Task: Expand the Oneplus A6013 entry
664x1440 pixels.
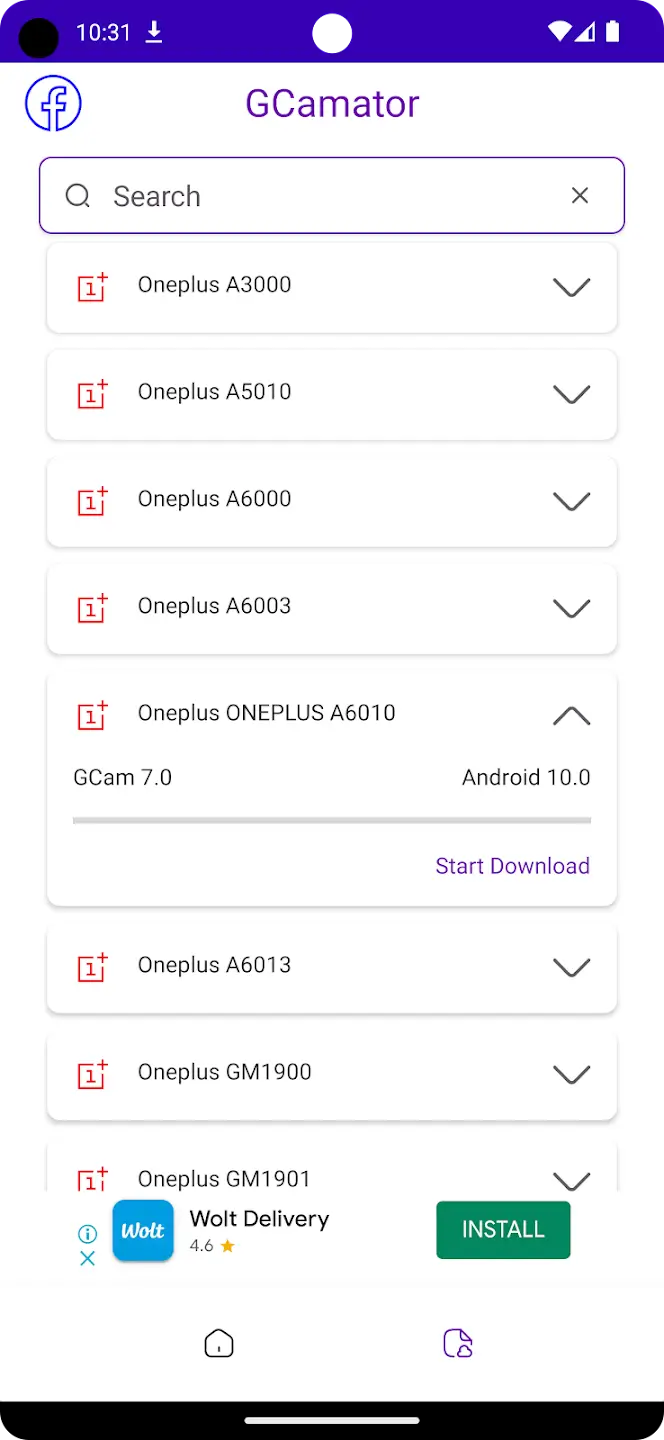Action: coord(571,968)
